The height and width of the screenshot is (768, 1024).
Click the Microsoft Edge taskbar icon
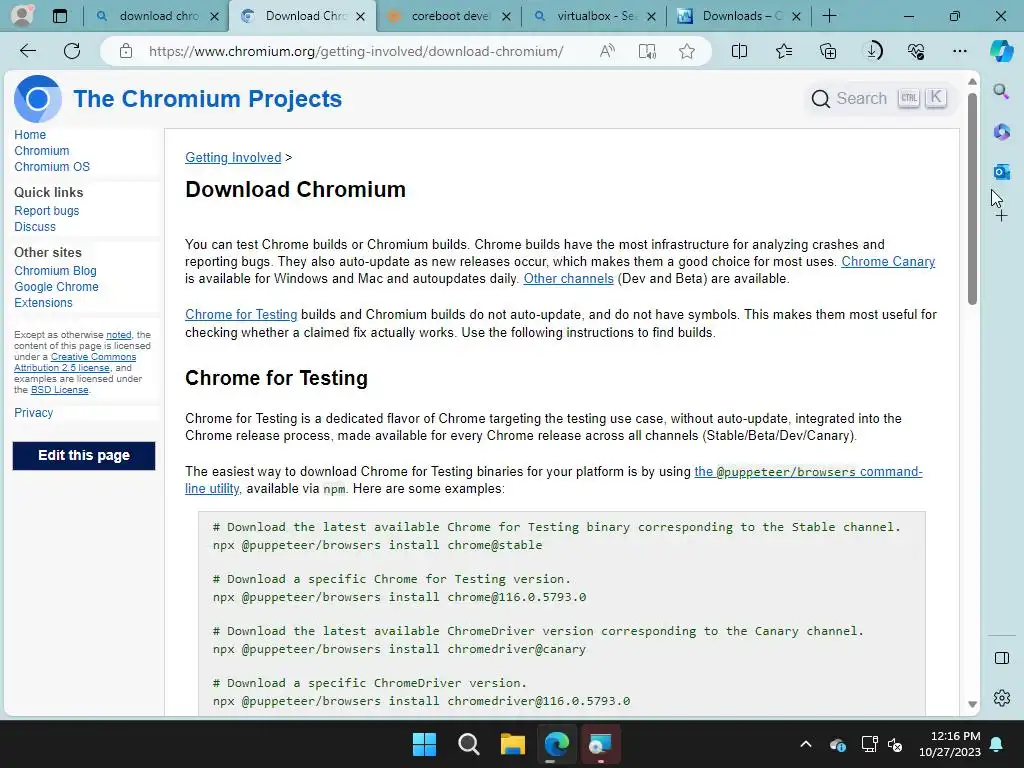(556, 744)
